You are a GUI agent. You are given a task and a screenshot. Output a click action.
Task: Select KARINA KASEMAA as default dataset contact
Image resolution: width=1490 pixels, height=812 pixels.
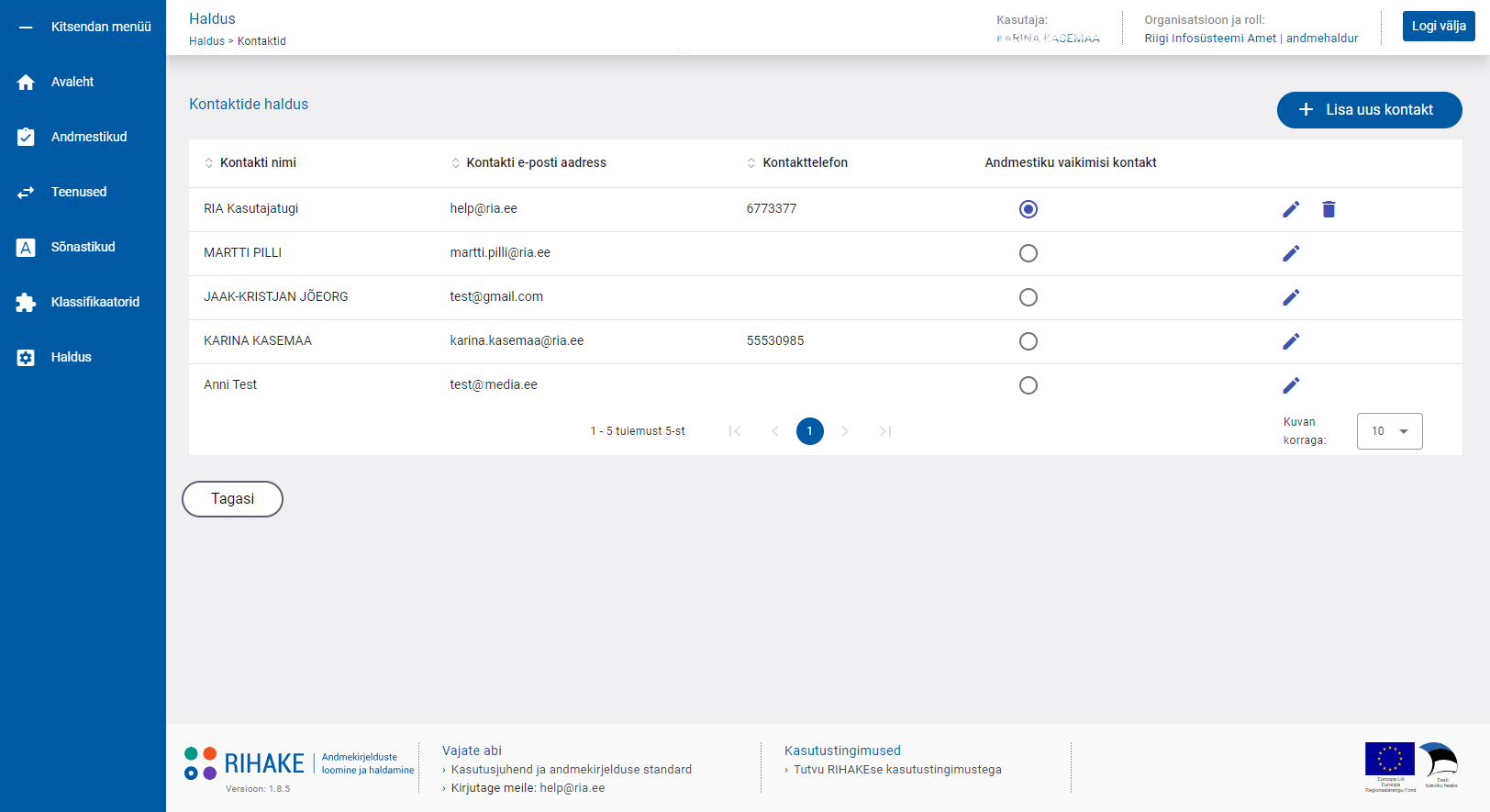[x=1029, y=341]
